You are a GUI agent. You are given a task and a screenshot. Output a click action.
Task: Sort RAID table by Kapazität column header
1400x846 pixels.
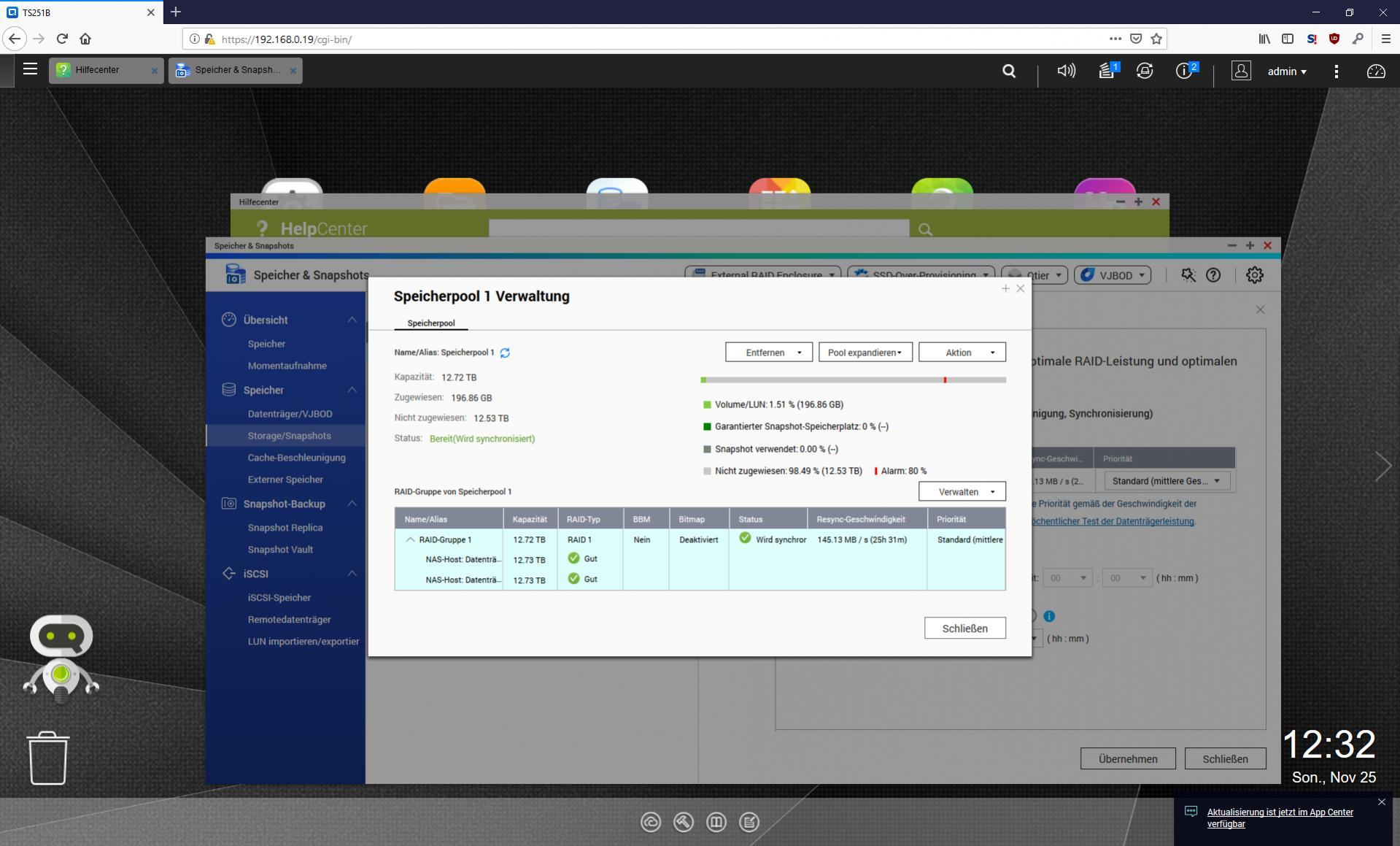click(530, 519)
